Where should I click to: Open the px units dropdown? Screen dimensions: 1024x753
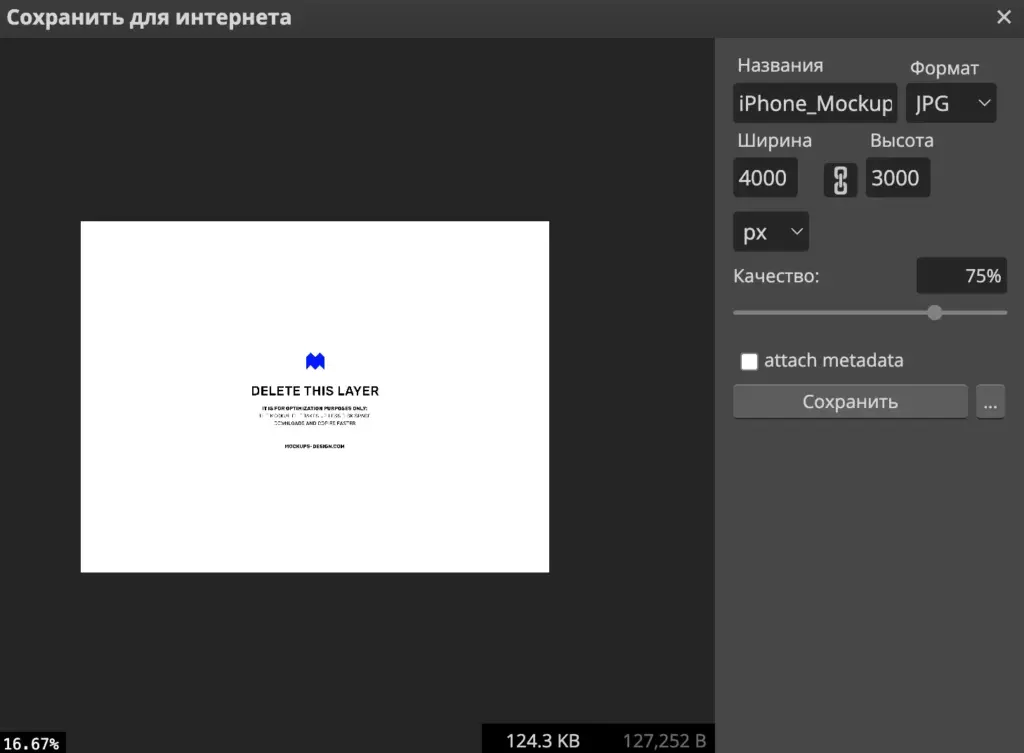pyautogui.click(x=771, y=232)
